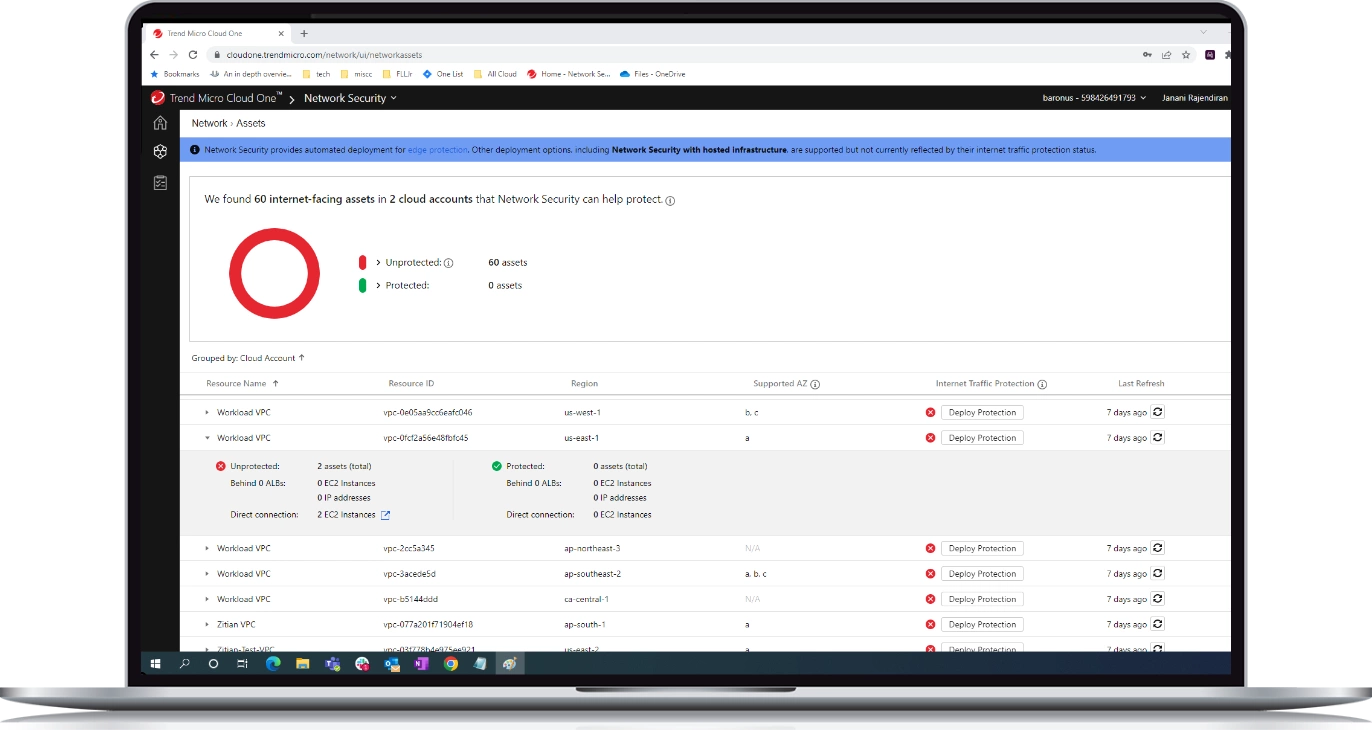Deploy Protection for Zitian VPC
The image size is (1372, 730).
[x=982, y=624]
